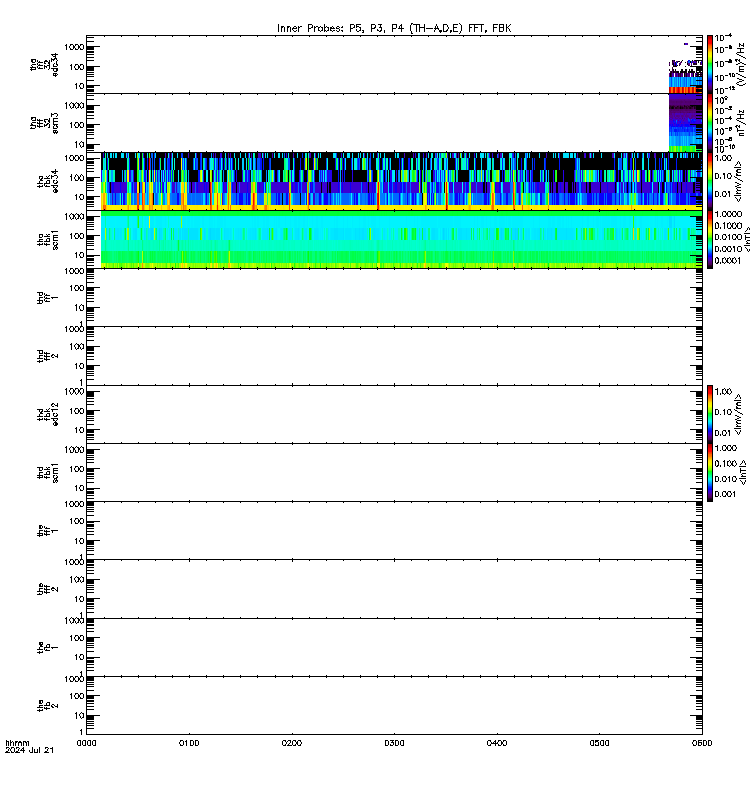This screenshot has width=750, height=800.
Task: Click the 0500 time tick label
Action: click(x=599, y=743)
